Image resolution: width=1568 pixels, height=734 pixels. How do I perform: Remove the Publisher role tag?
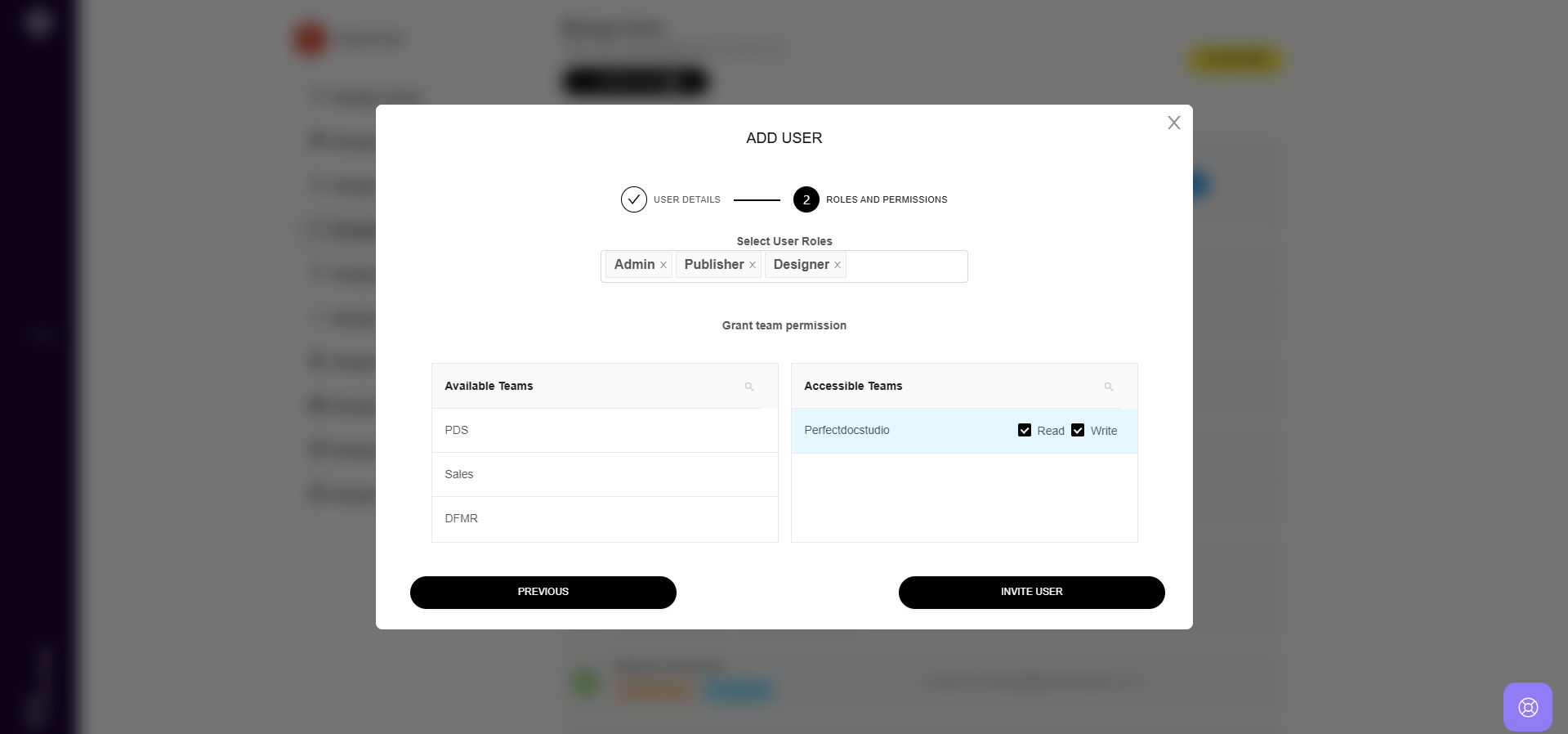pyautogui.click(x=753, y=265)
